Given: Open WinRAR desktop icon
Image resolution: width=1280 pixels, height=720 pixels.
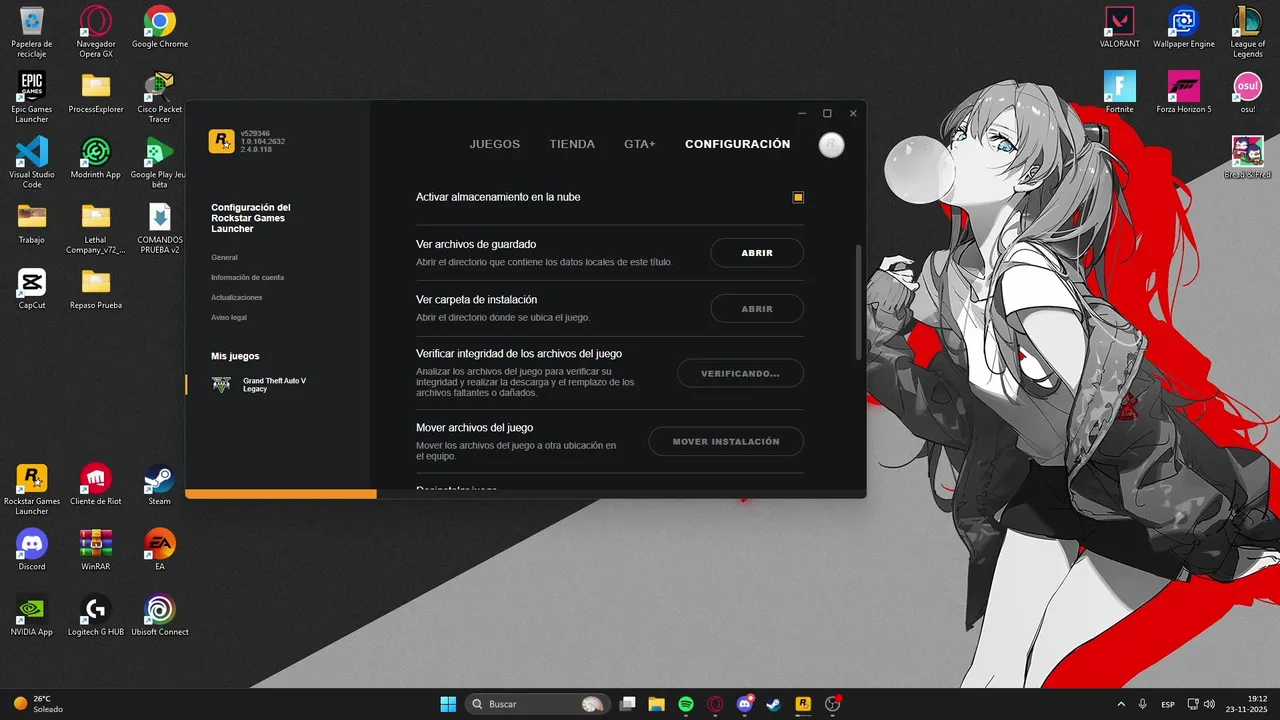Looking at the screenshot, I should tap(96, 549).
